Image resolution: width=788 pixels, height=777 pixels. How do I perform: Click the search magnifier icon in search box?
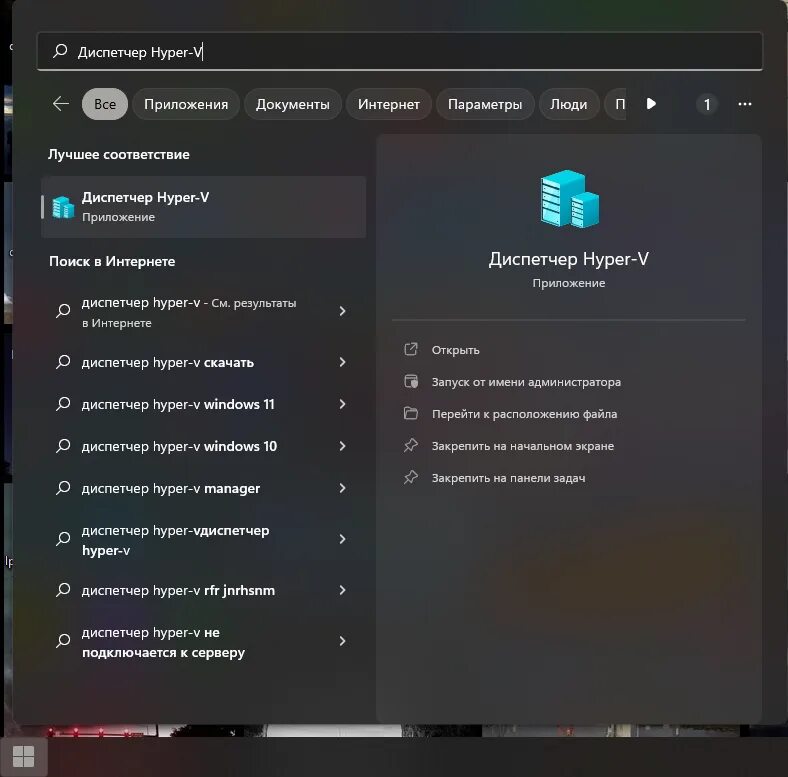point(60,50)
